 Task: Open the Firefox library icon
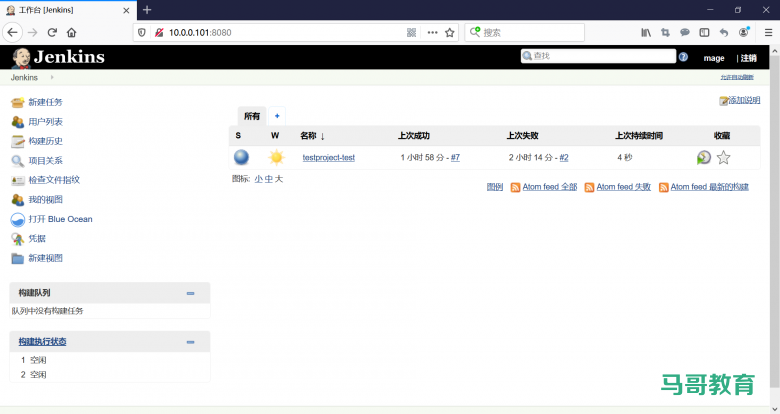click(x=646, y=32)
